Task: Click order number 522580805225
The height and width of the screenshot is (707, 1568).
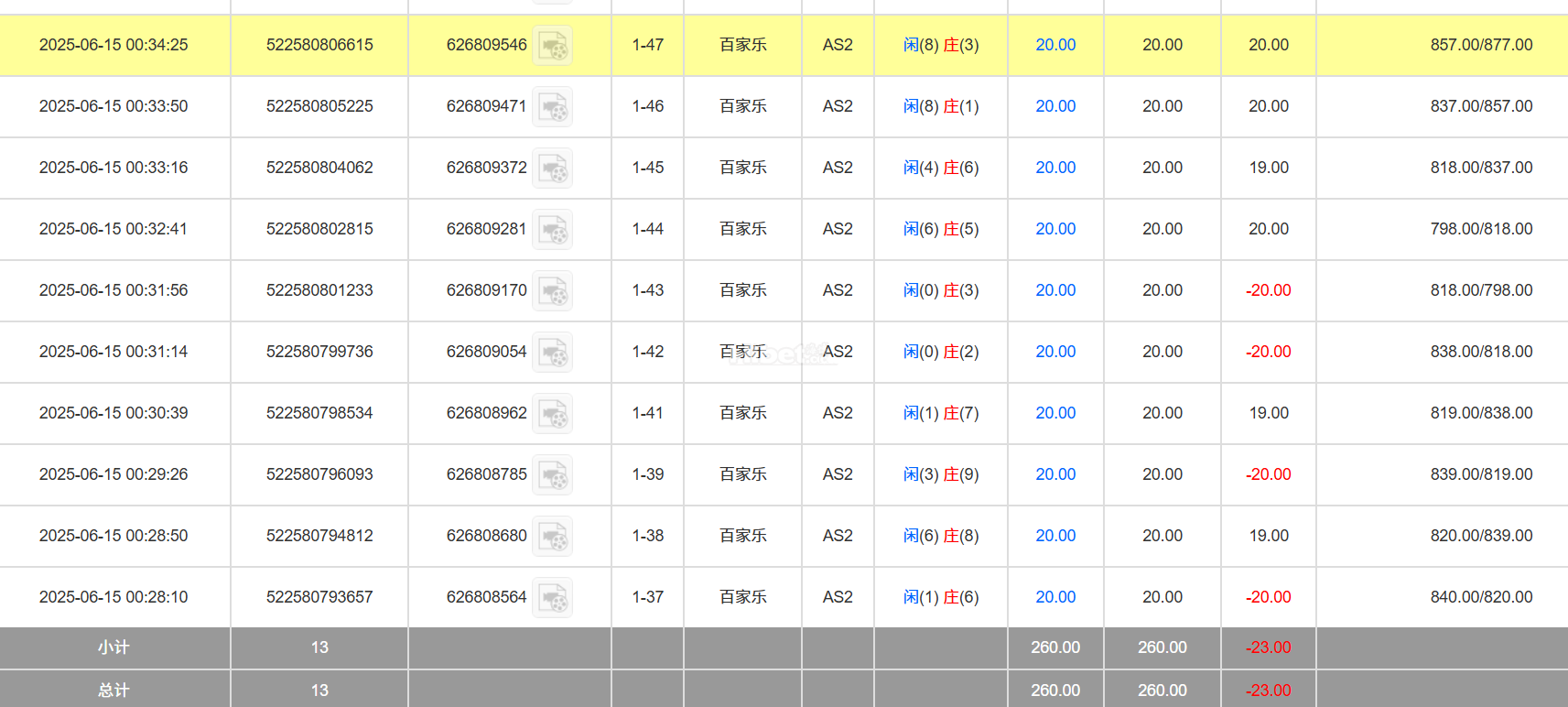Action: coord(319,106)
